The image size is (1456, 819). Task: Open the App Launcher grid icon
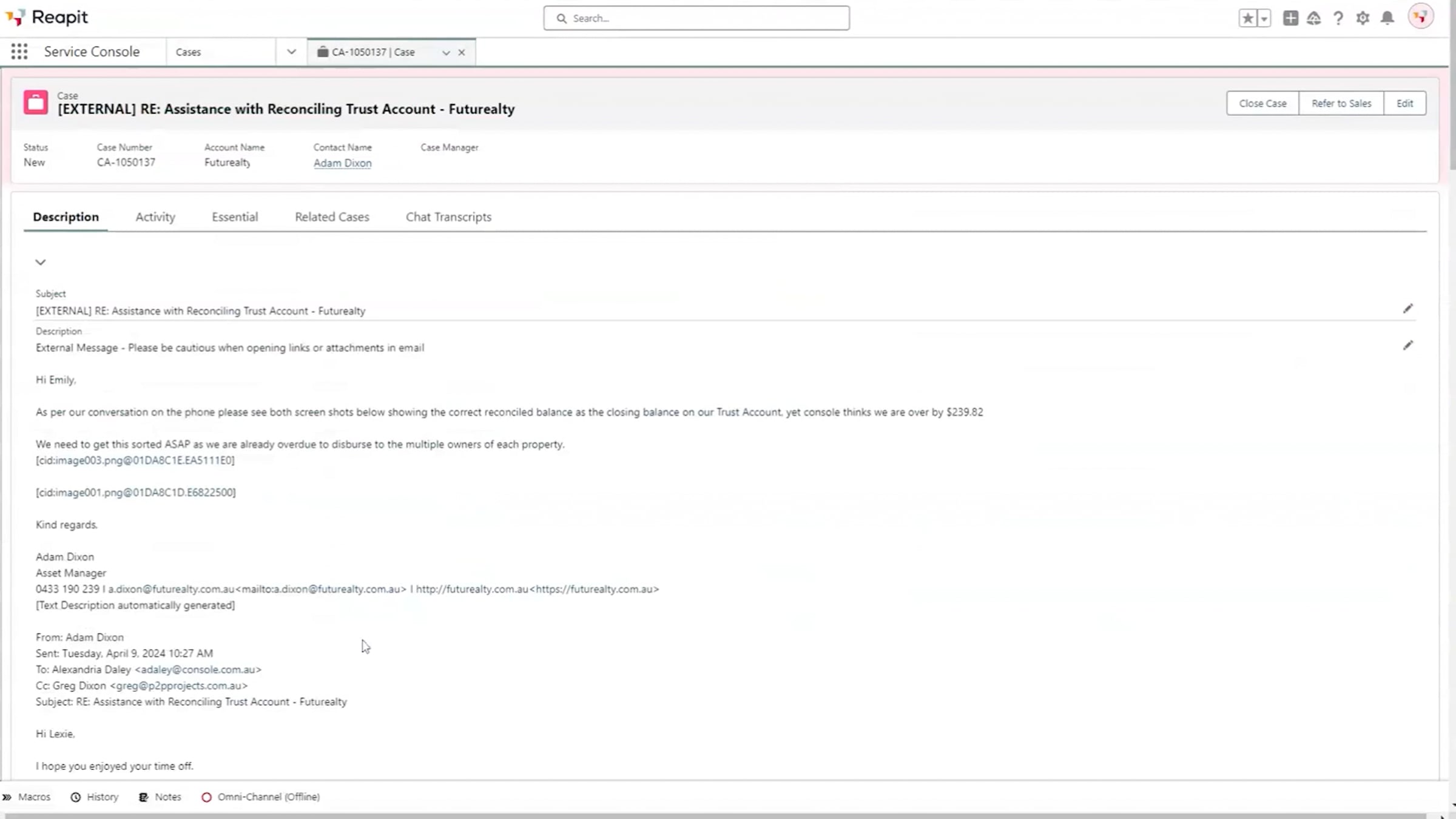19,52
